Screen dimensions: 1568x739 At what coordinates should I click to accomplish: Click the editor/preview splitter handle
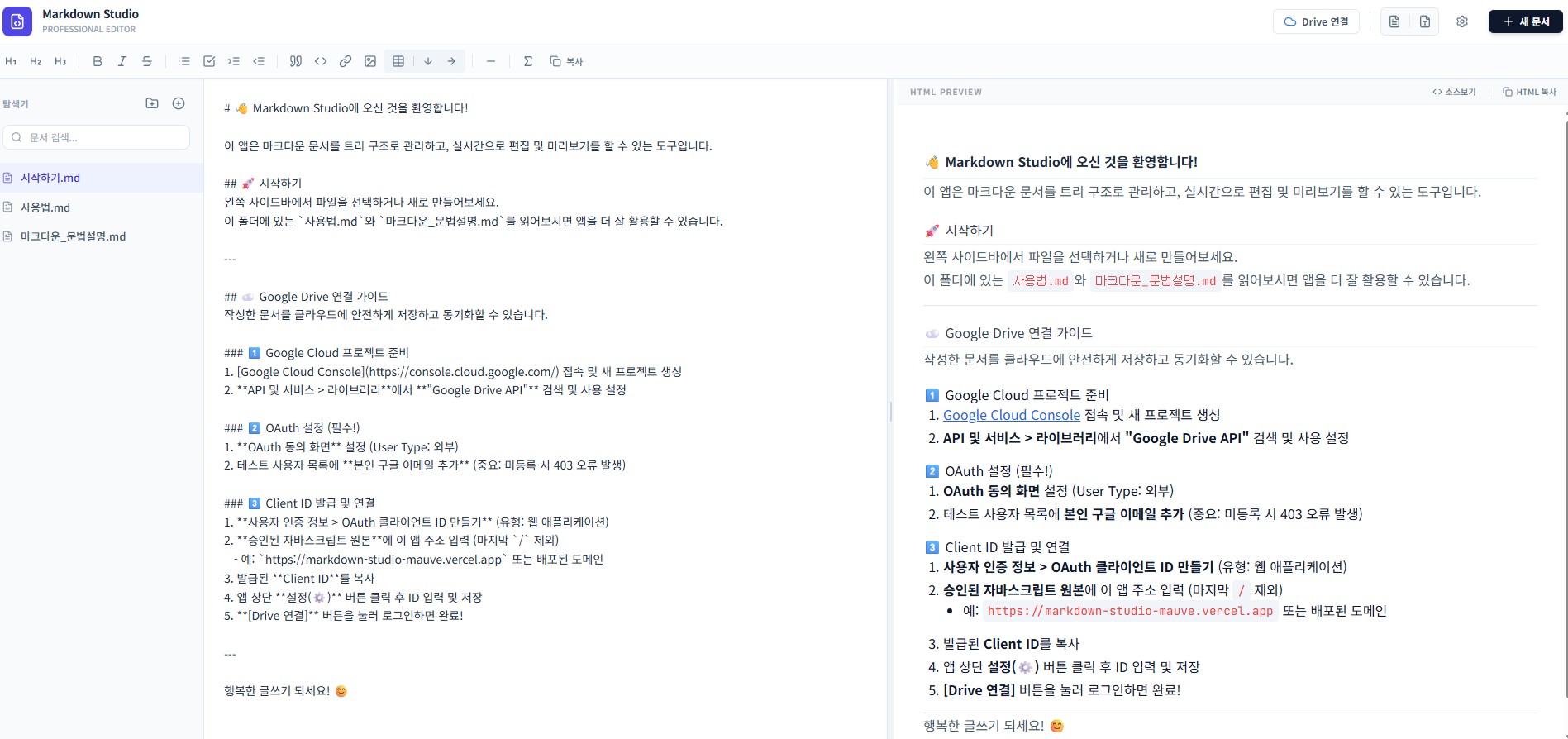click(x=891, y=410)
